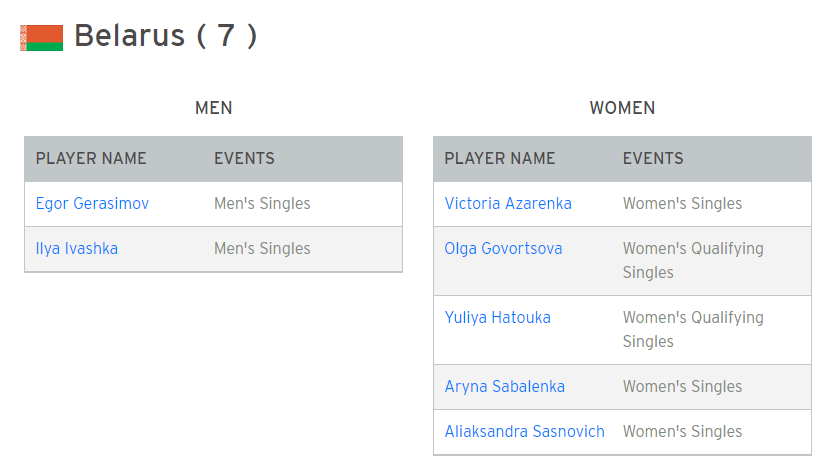Click the Belarus ( 7 ) heading

166,36
